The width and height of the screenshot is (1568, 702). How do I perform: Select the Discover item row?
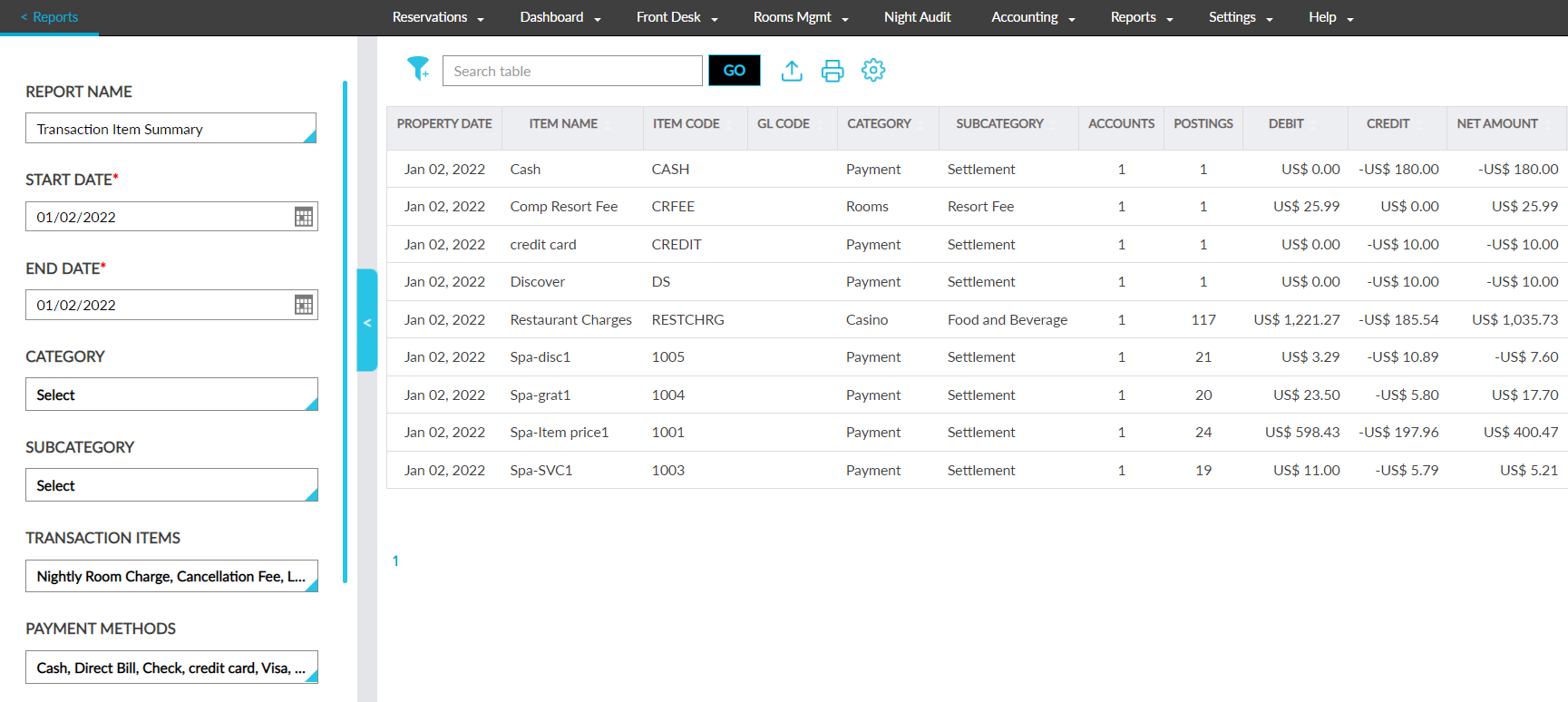pyautogui.click(x=977, y=282)
